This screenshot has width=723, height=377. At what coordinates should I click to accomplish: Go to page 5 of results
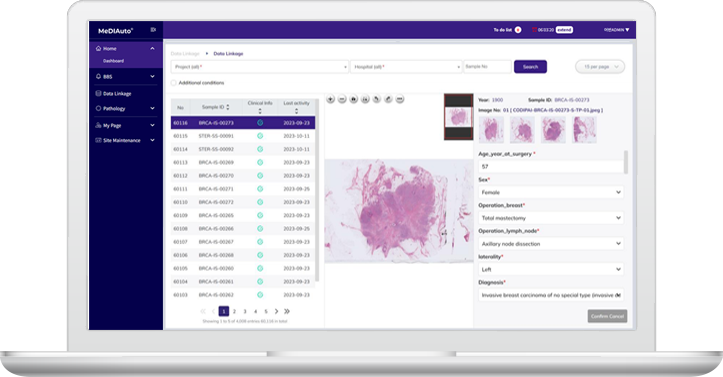pyautogui.click(x=266, y=312)
